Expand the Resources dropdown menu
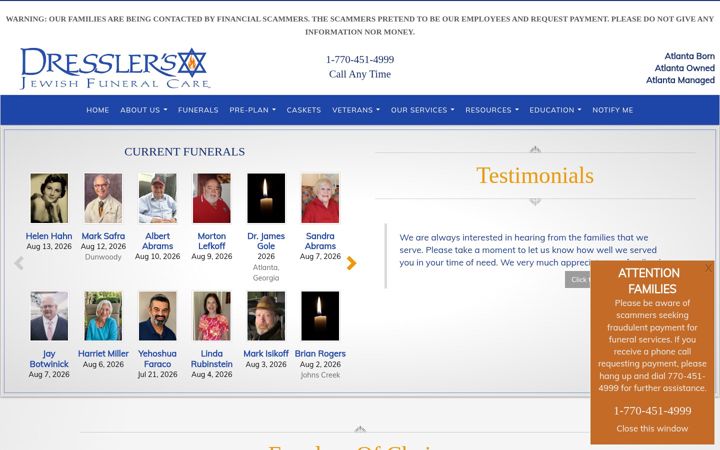720x450 pixels. click(x=492, y=110)
